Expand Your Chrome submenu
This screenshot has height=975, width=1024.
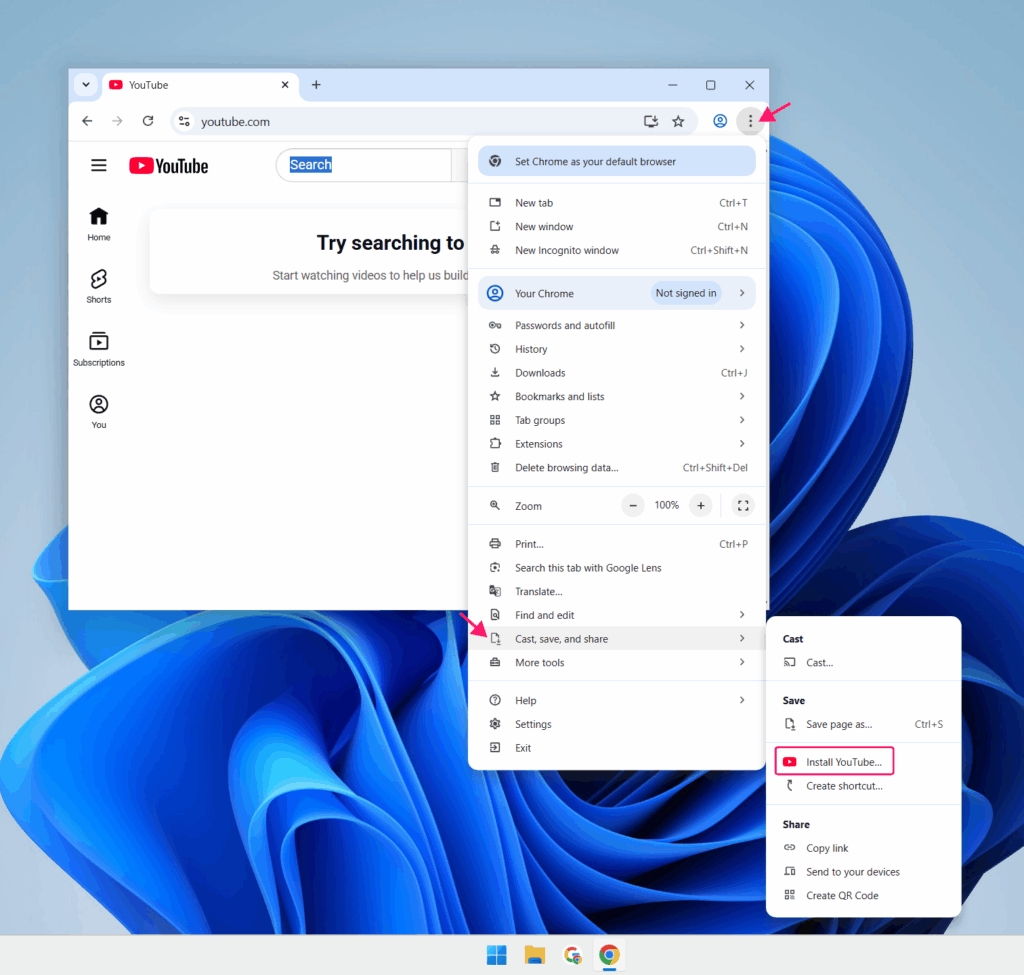[616, 293]
